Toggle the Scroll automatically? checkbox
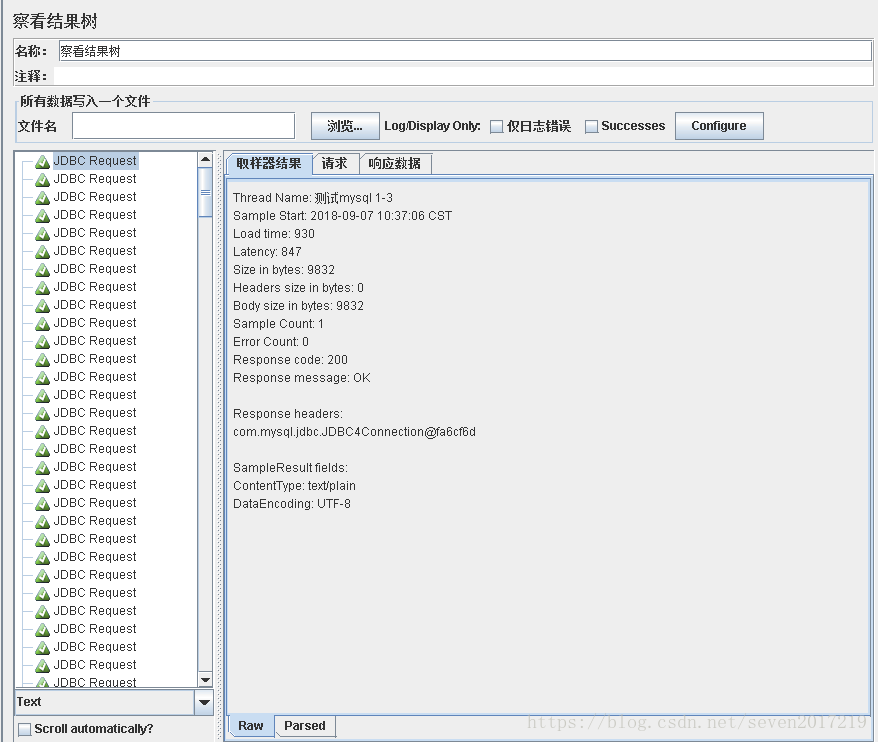The height and width of the screenshot is (742, 878). (25, 729)
